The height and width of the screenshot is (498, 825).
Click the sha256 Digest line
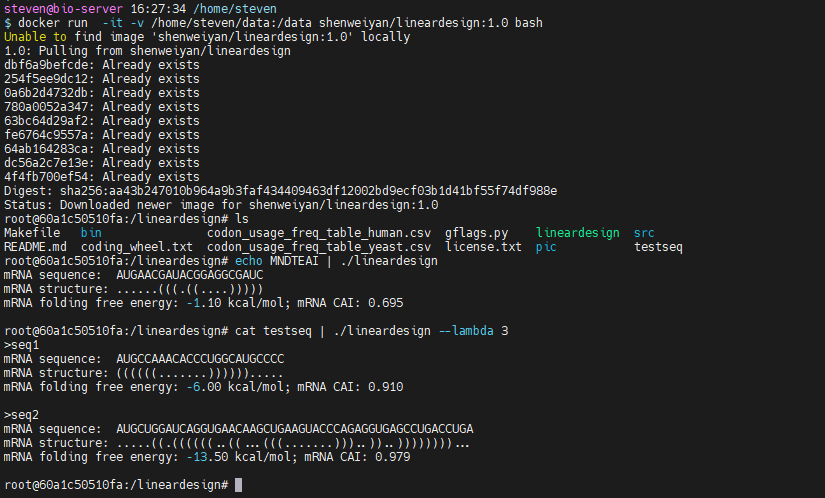(x=280, y=190)
